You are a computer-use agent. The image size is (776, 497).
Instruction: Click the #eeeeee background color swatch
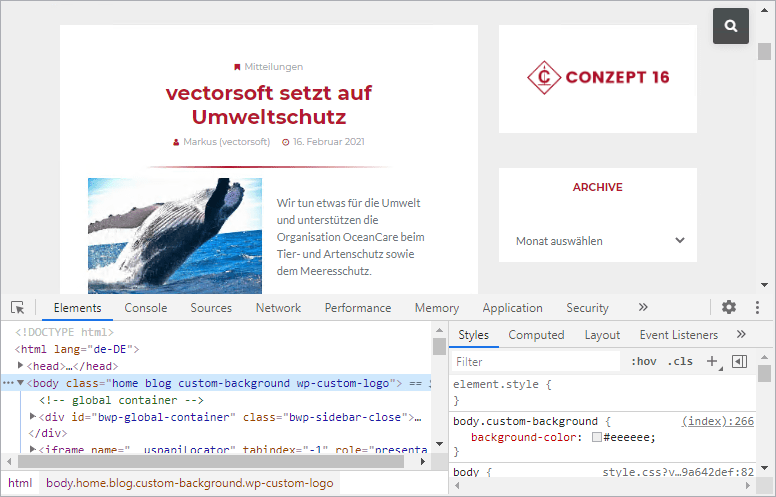click(x=596, y=438)
